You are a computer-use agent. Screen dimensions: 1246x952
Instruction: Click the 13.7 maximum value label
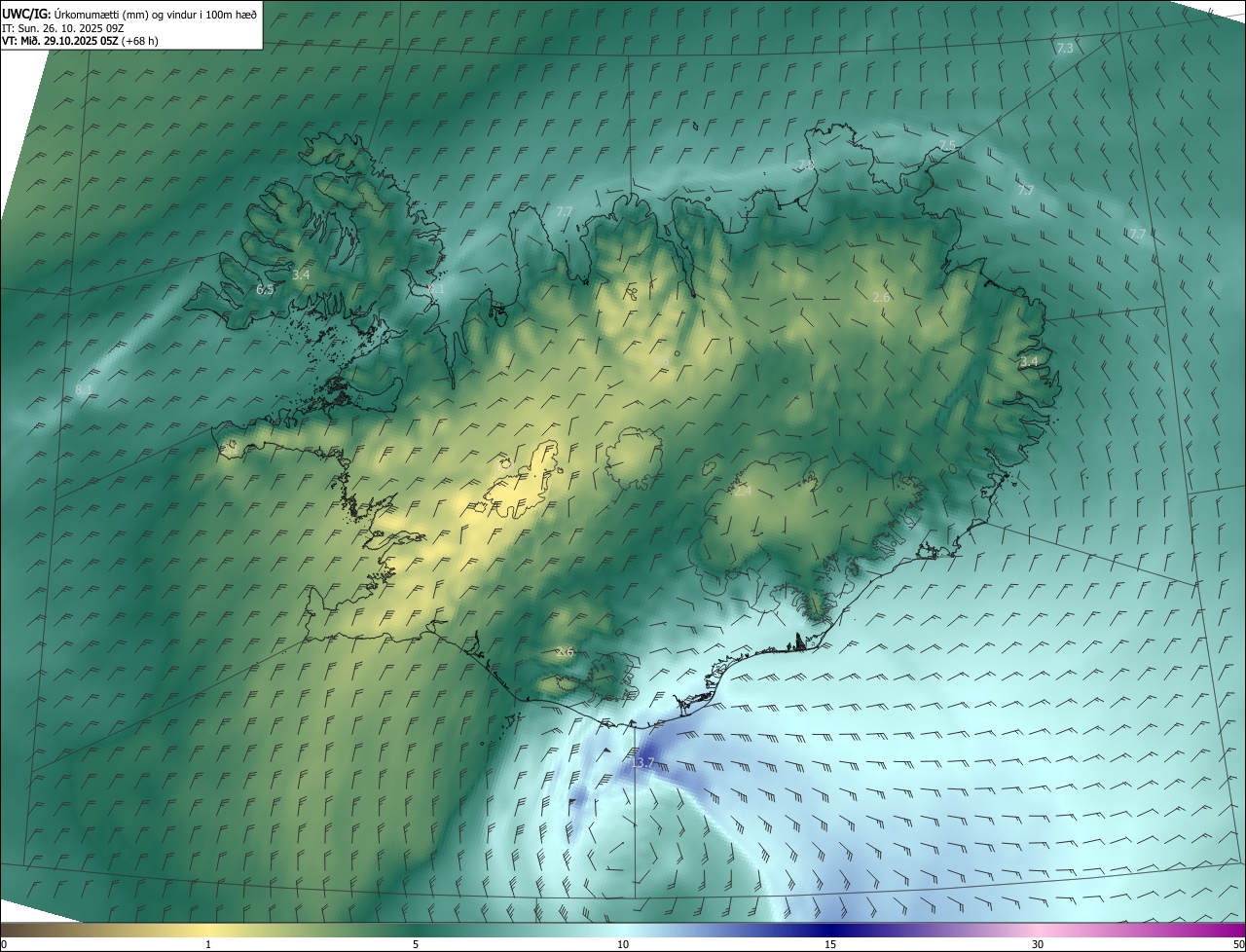[642, 762]
